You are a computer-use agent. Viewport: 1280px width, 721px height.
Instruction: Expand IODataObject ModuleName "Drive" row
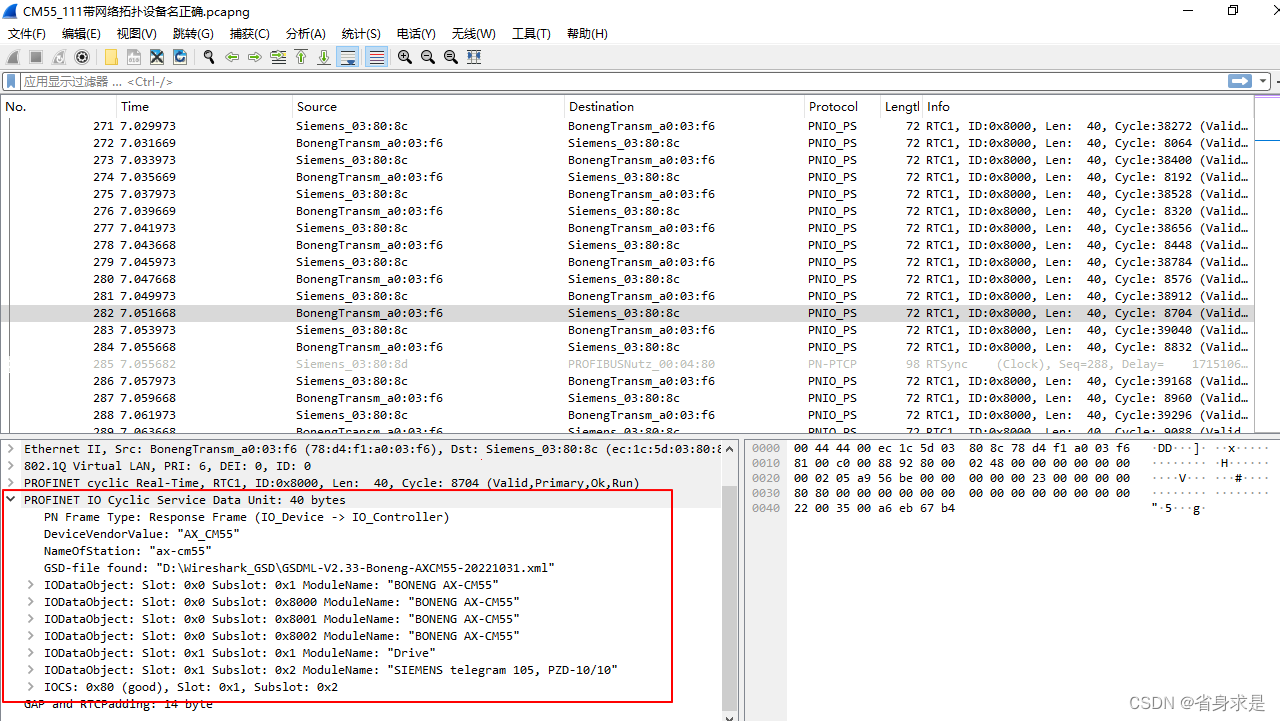31,653
